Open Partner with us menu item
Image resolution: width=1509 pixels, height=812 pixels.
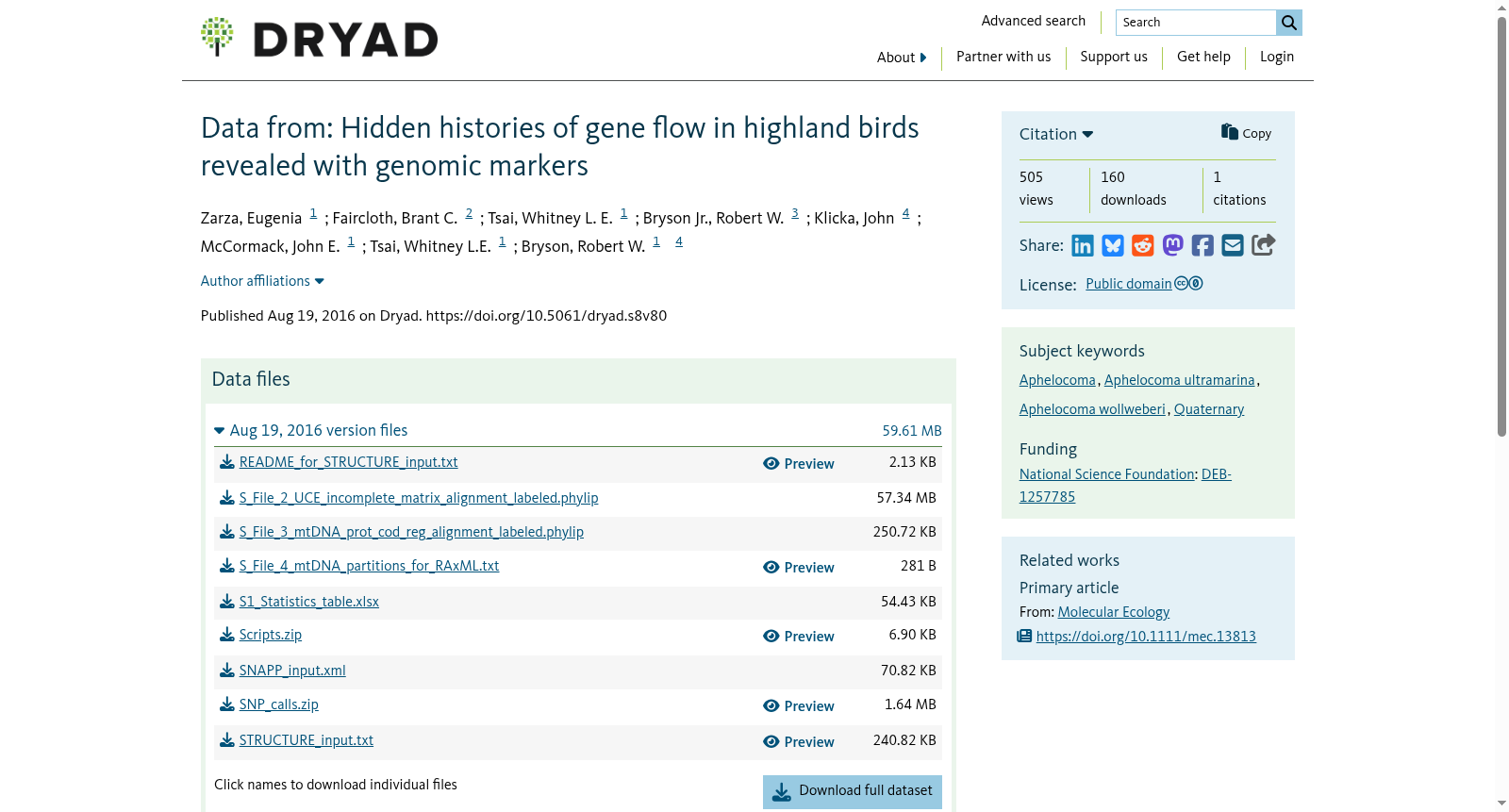[1003, 57]
